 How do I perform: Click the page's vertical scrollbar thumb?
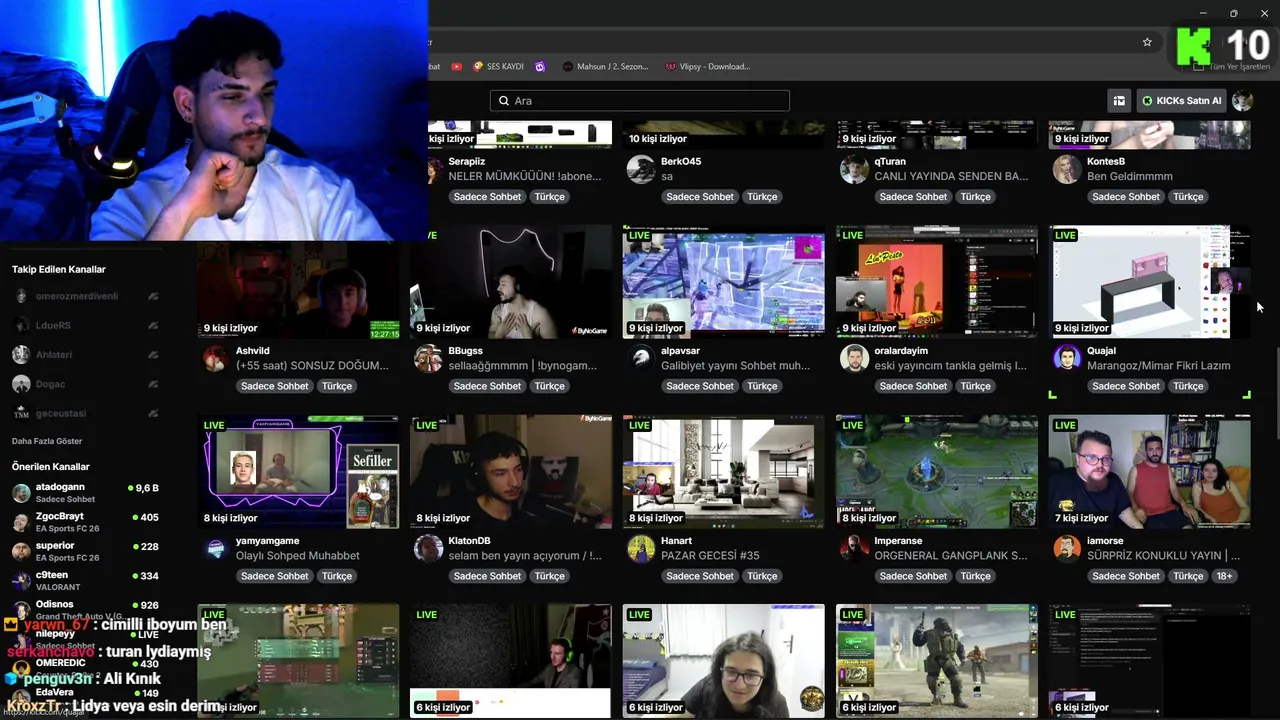tap(1276, 392)
